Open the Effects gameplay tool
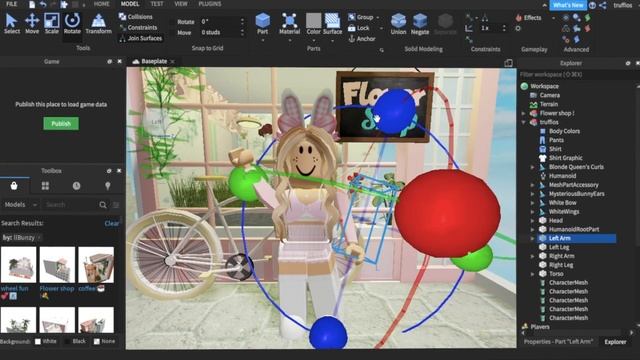The image size is (640, 360). coord(528,18)
